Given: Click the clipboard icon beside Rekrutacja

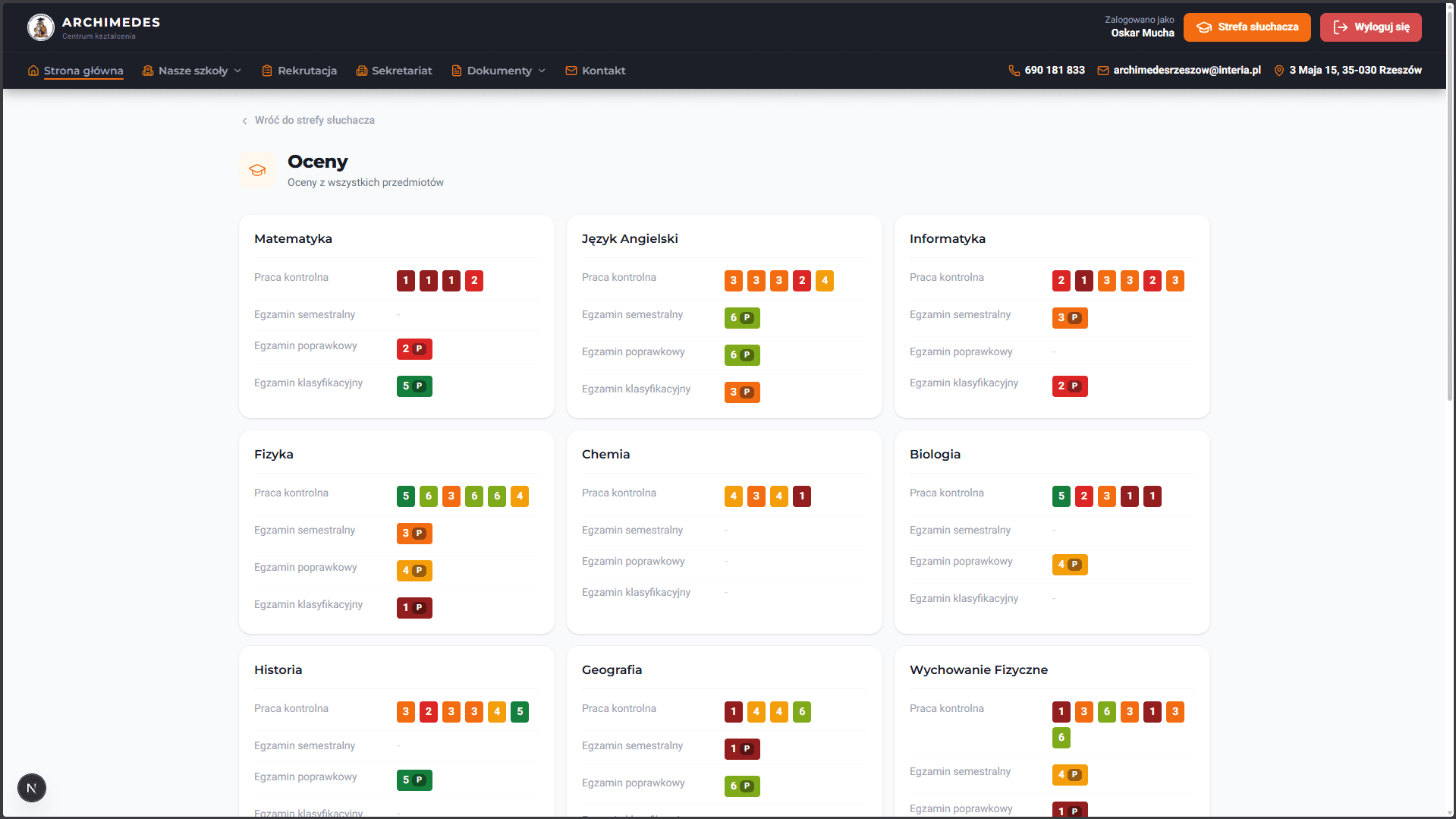Looking at the screenshot, I should tap(267, 71).
